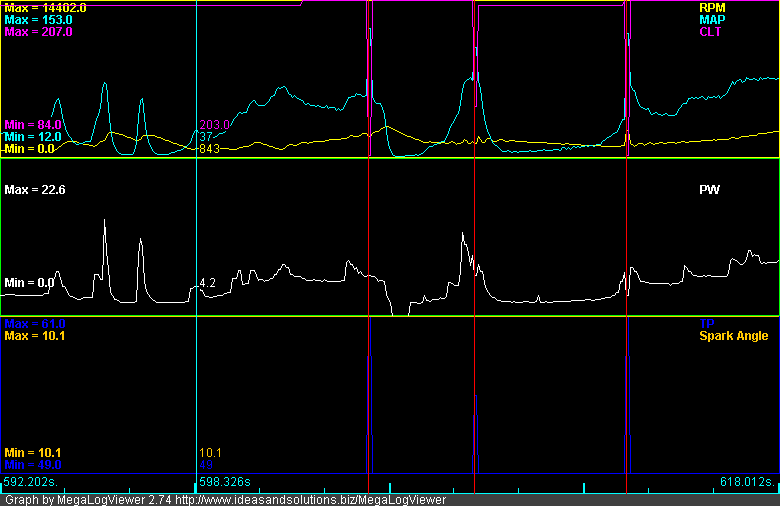The image size is (780, 506).
Task: Select the Min = 84.0 CLT readout
Action: pyautogui.click(x=33, y=124)
